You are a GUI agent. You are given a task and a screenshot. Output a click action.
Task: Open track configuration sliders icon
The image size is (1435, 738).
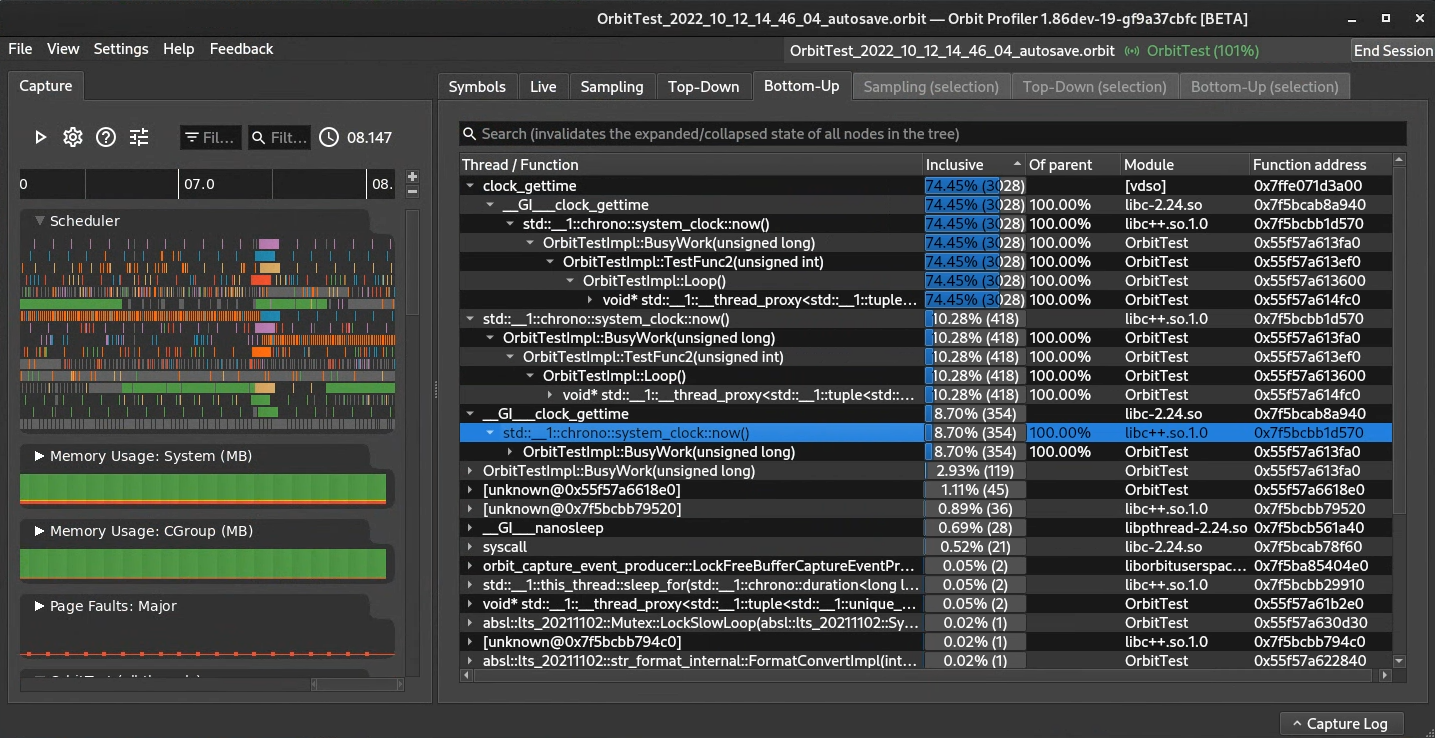click(139, 137)
